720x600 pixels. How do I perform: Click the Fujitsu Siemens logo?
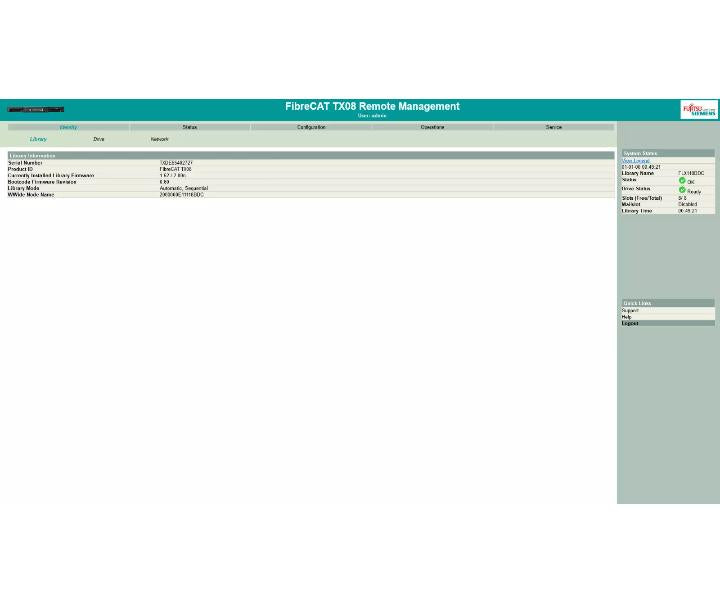click(x=699, y=110)
